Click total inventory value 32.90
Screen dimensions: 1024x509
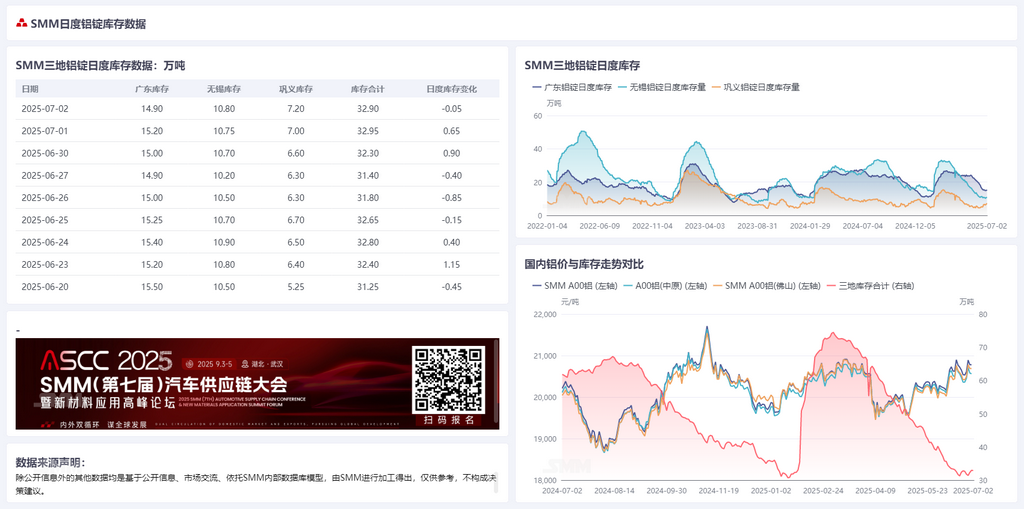[368, 108]
